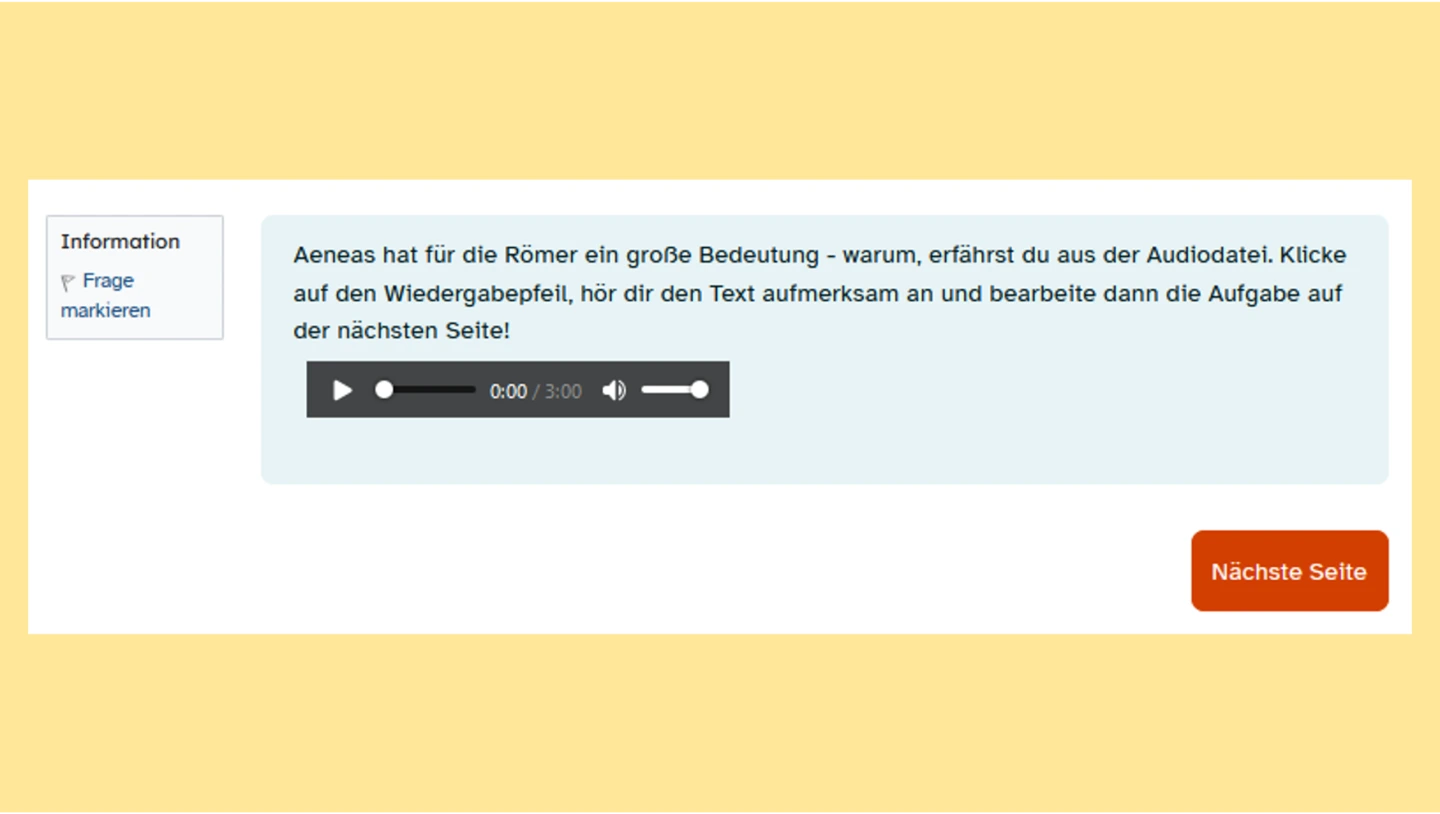This screenshot has width=1440, height=814.
Task: Go to 'Nächste Seite'
Action: 1289,571
